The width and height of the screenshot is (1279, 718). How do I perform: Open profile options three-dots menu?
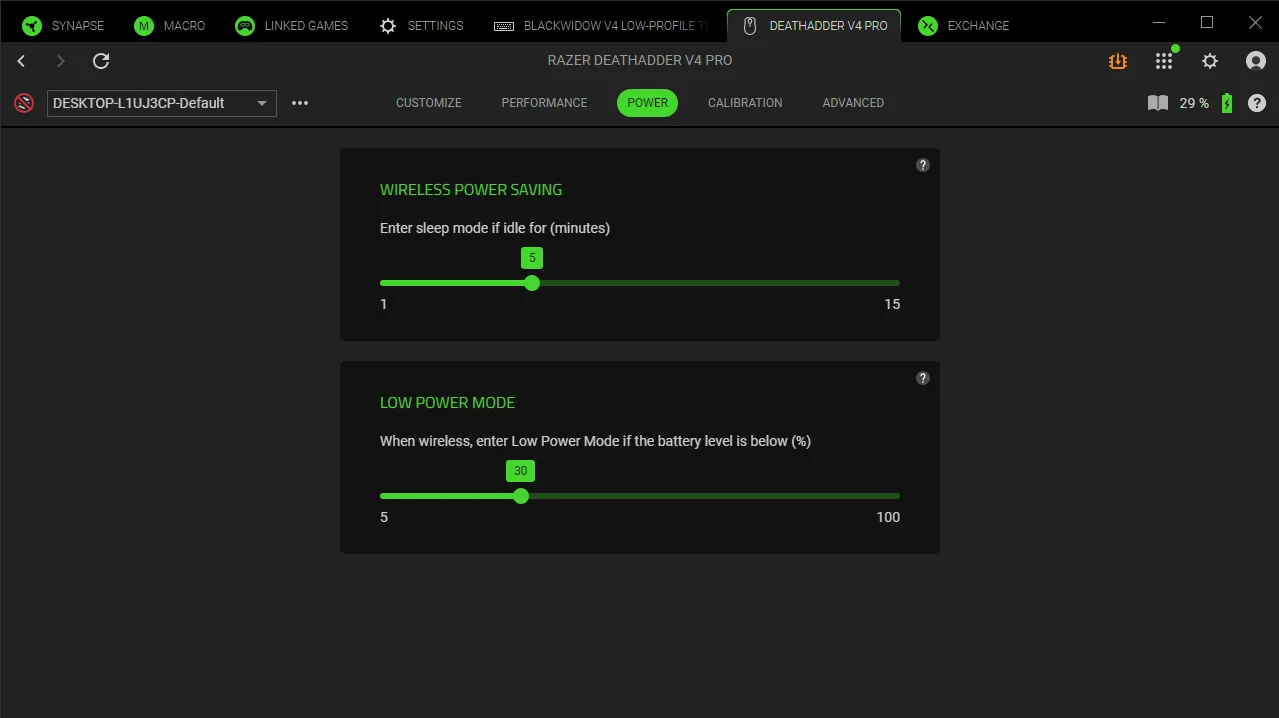300,103
